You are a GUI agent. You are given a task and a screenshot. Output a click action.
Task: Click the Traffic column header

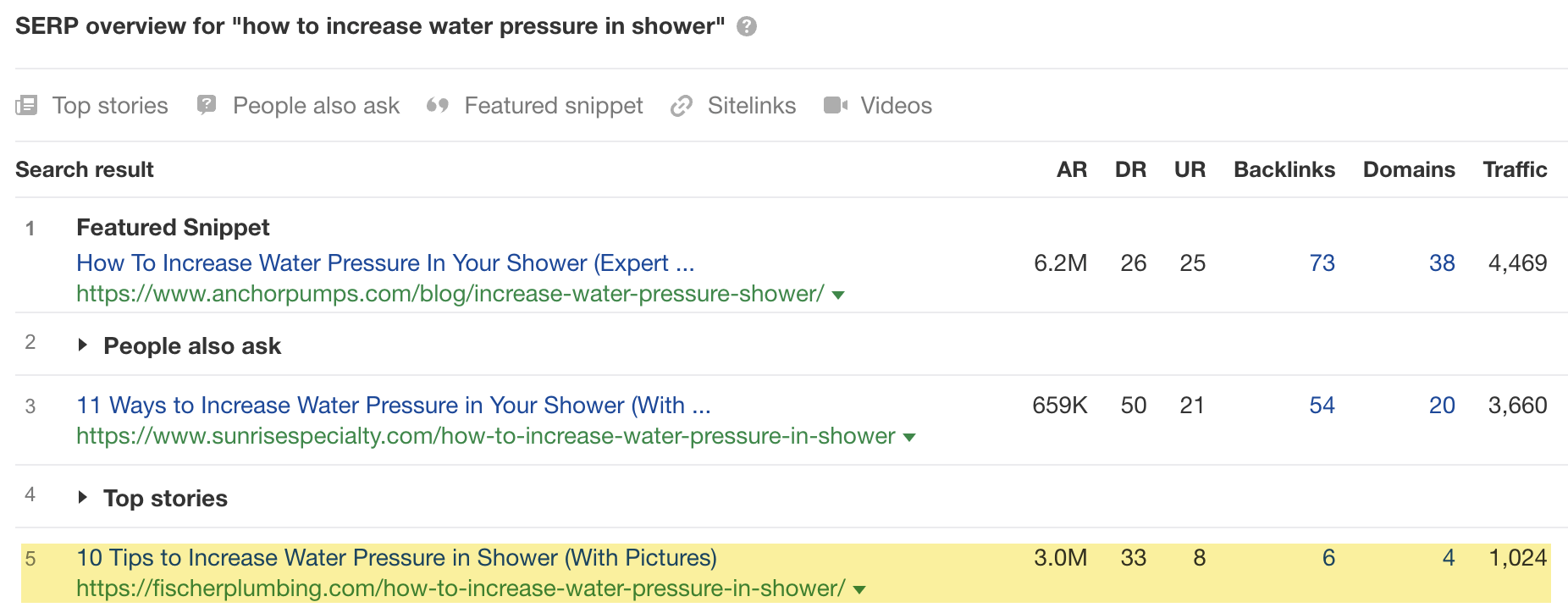(1515, 169)
